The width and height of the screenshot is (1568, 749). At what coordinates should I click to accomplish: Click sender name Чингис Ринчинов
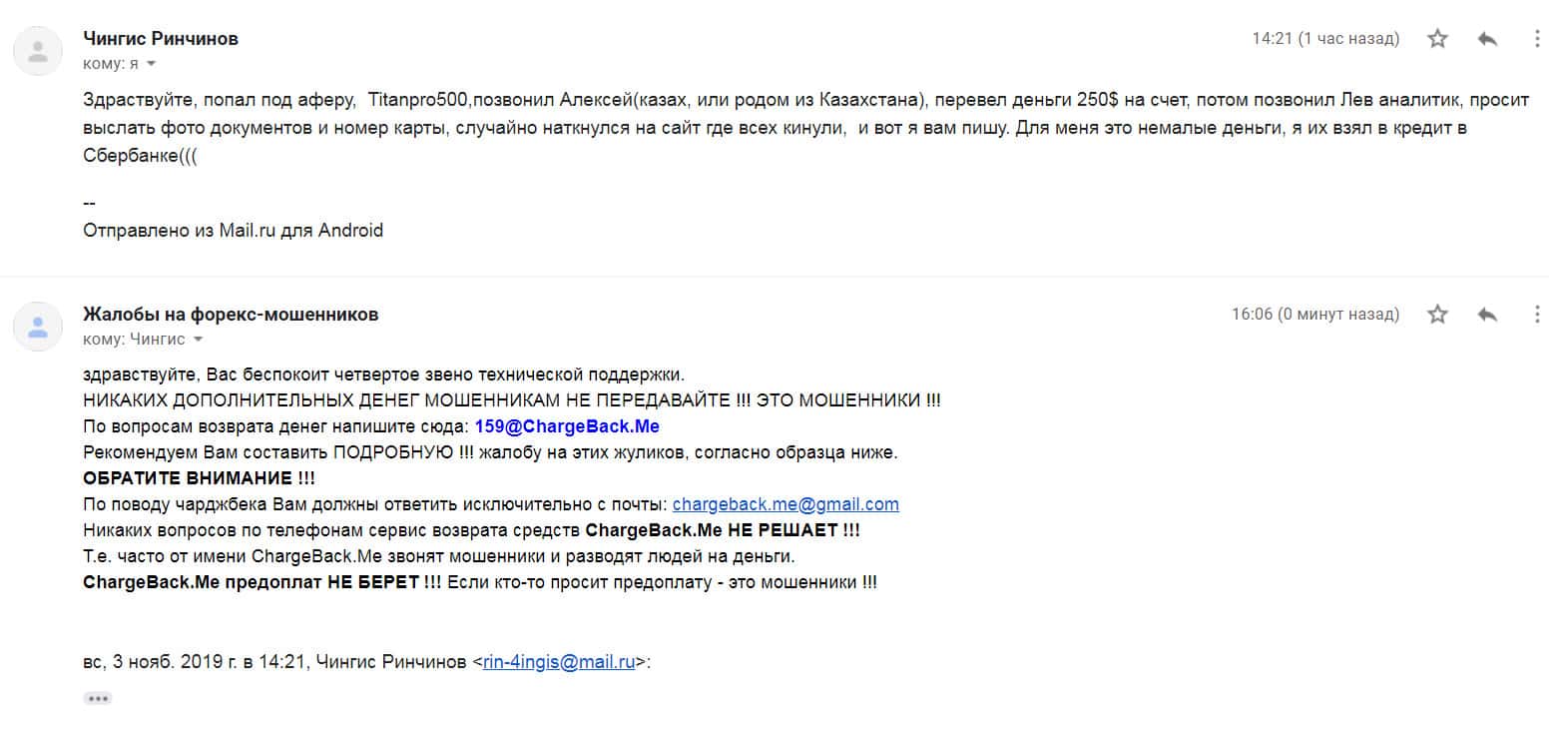(161, 39)
